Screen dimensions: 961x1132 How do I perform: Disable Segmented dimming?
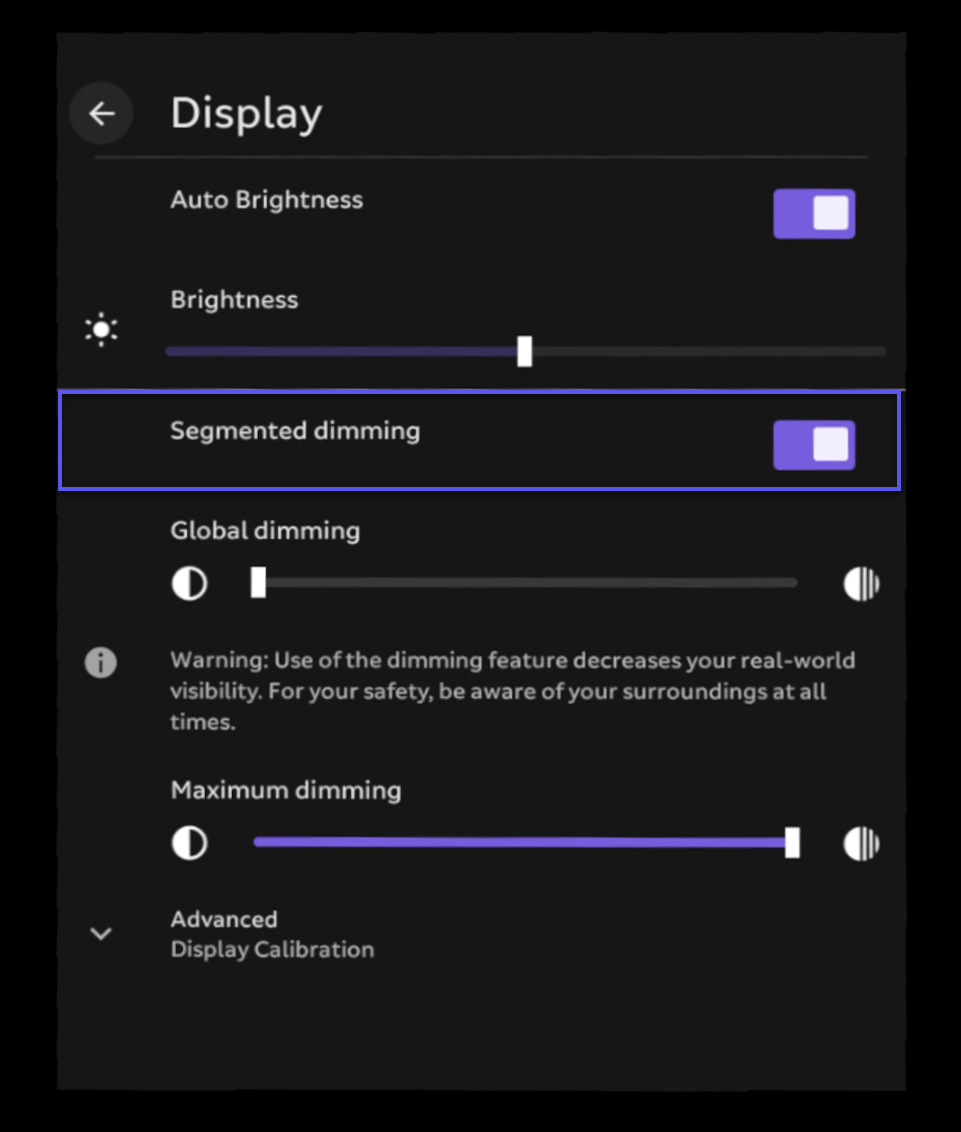813,445
